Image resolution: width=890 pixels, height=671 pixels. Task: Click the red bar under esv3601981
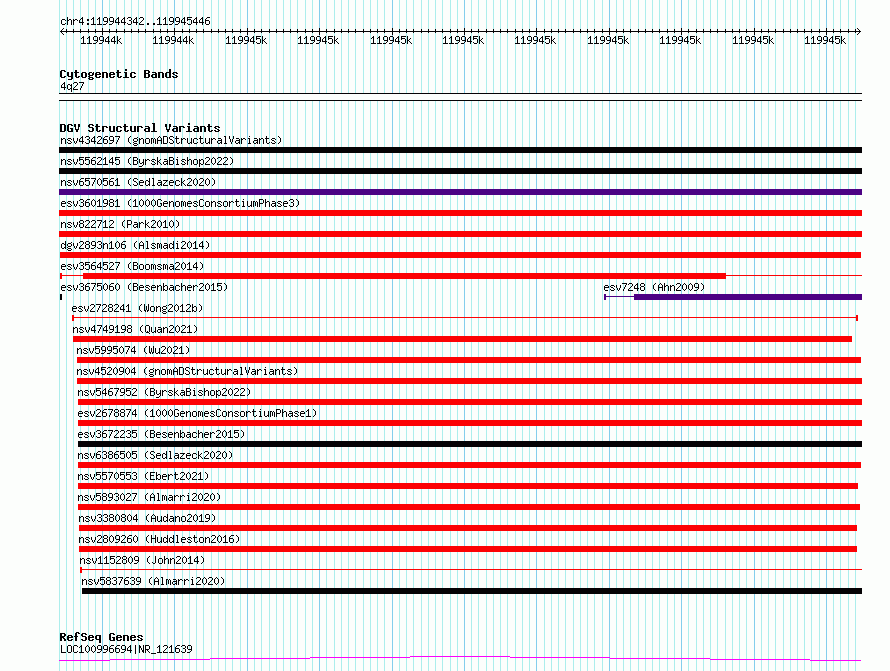click(460, 213)
